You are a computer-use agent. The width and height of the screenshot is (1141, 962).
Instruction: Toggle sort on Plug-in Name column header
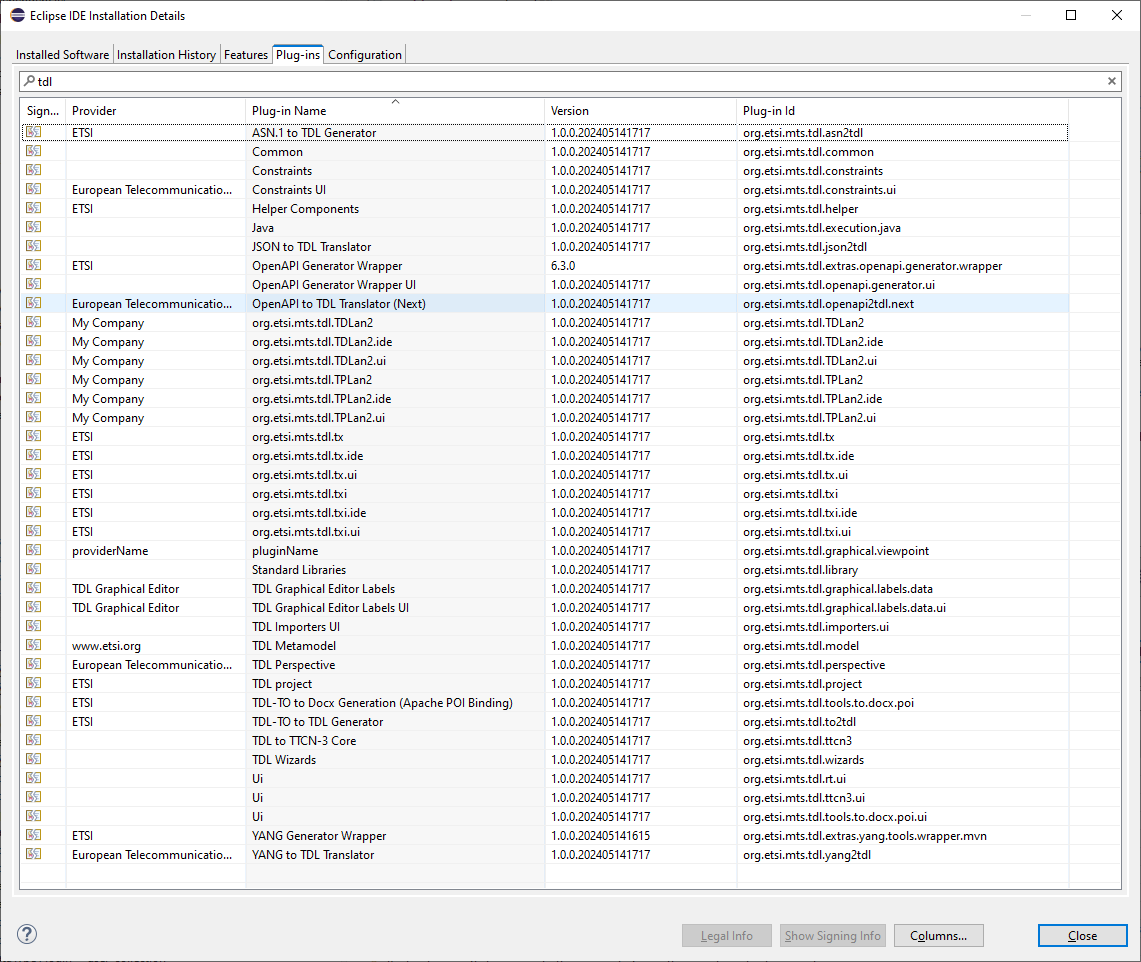click(x=394, y=111)
